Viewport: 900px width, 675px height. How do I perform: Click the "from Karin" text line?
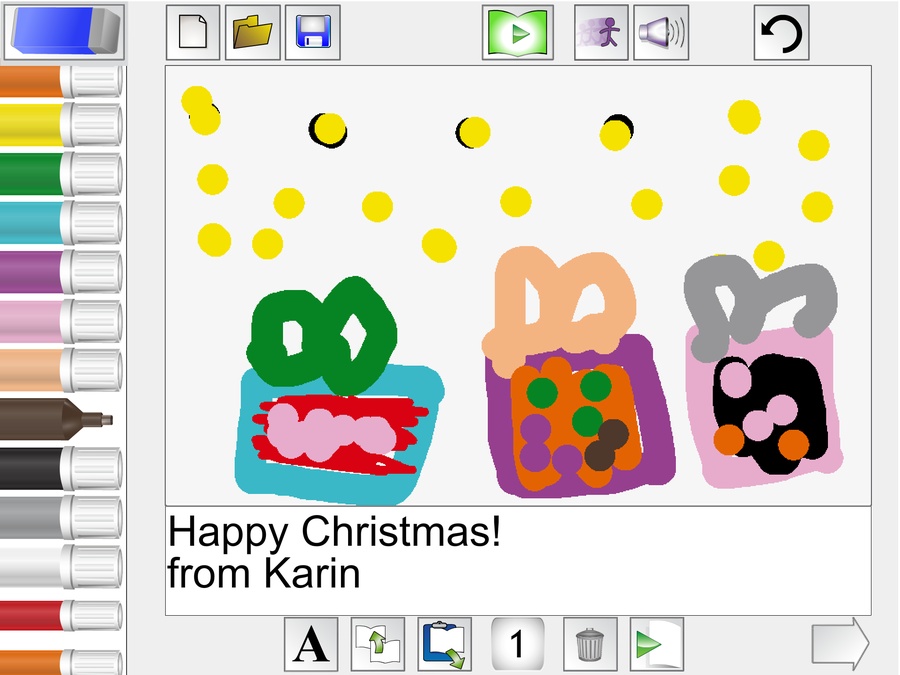[264, 573]
